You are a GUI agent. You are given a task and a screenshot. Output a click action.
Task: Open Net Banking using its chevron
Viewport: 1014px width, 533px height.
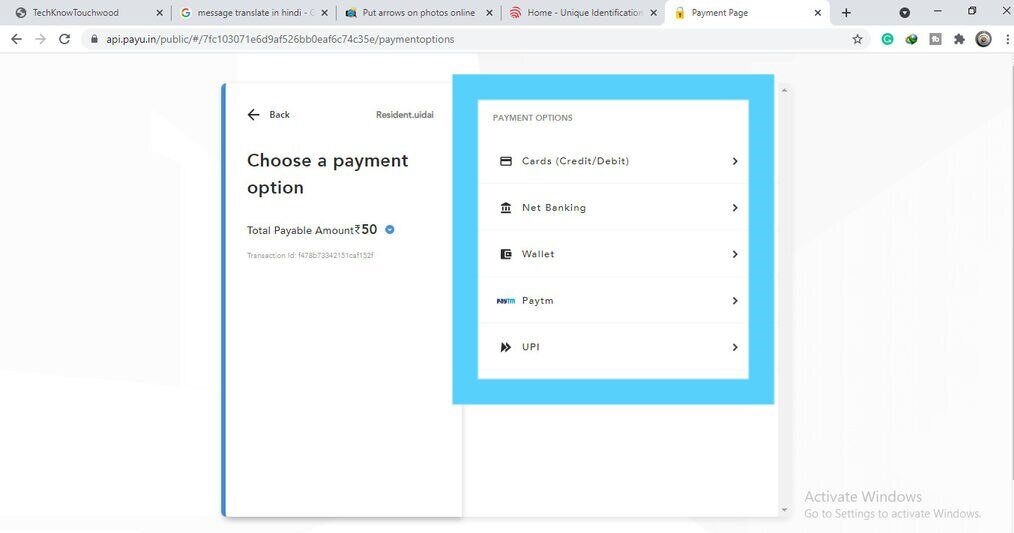pyautogui.click(x=735, y=208)
